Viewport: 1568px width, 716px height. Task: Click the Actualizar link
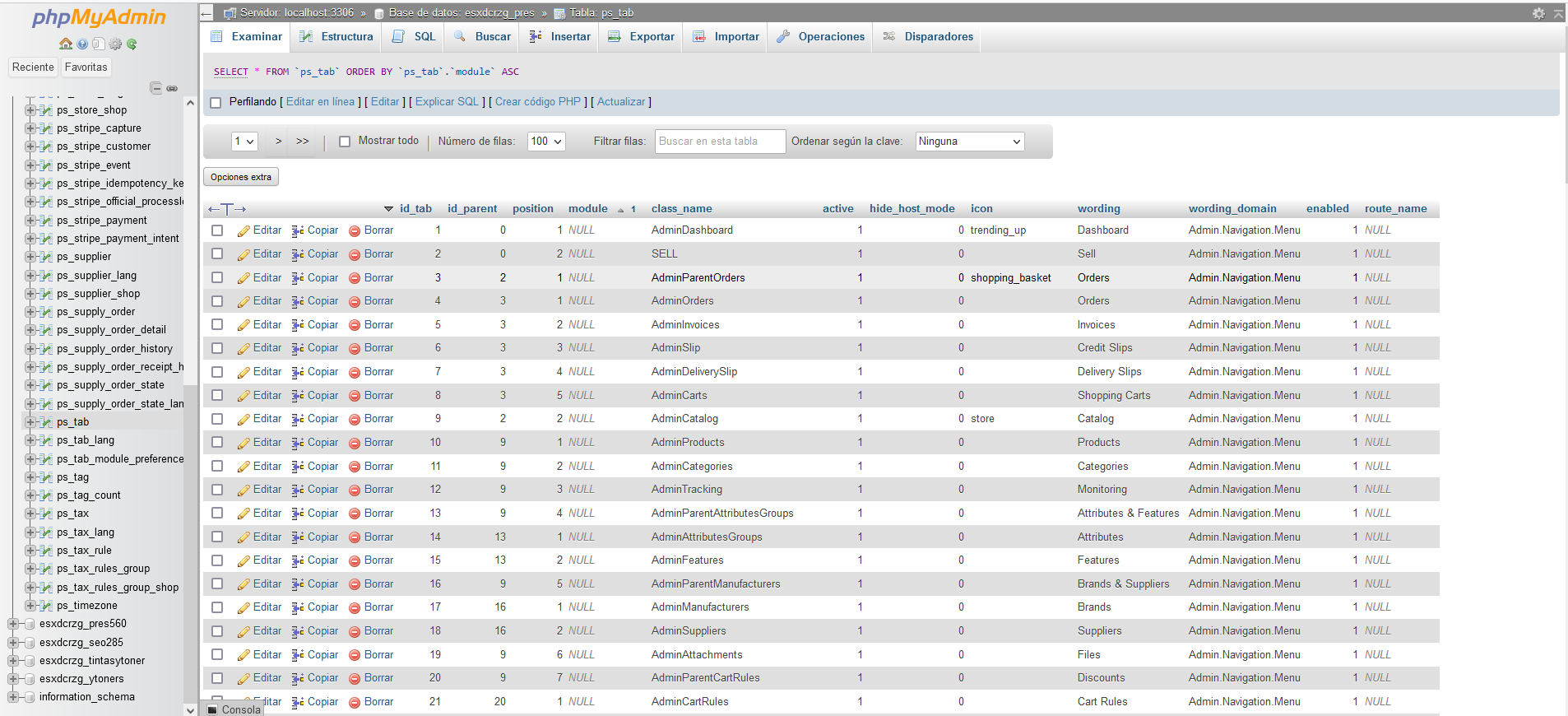click(621, 102)
